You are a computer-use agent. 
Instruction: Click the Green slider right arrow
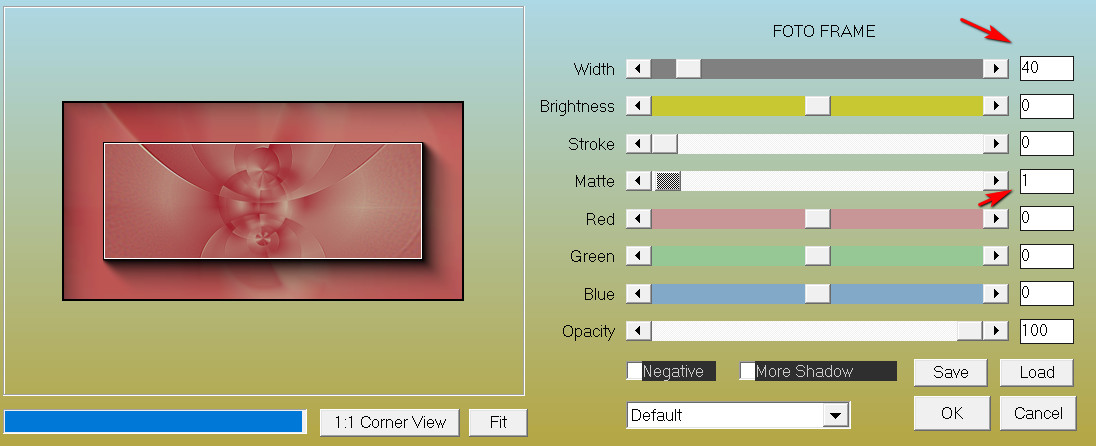(995, 257)
